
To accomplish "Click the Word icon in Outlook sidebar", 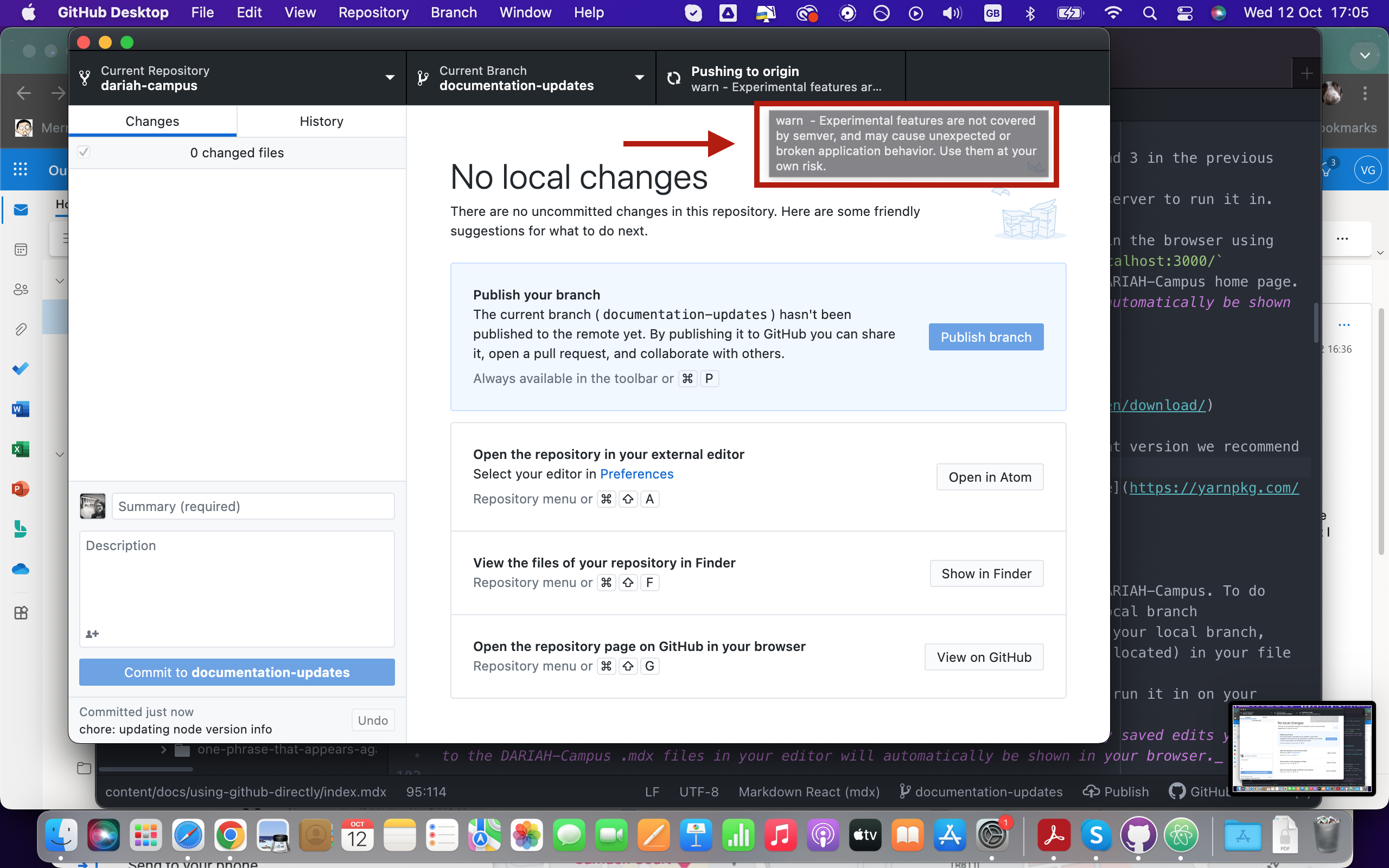I will coord(21,409).
